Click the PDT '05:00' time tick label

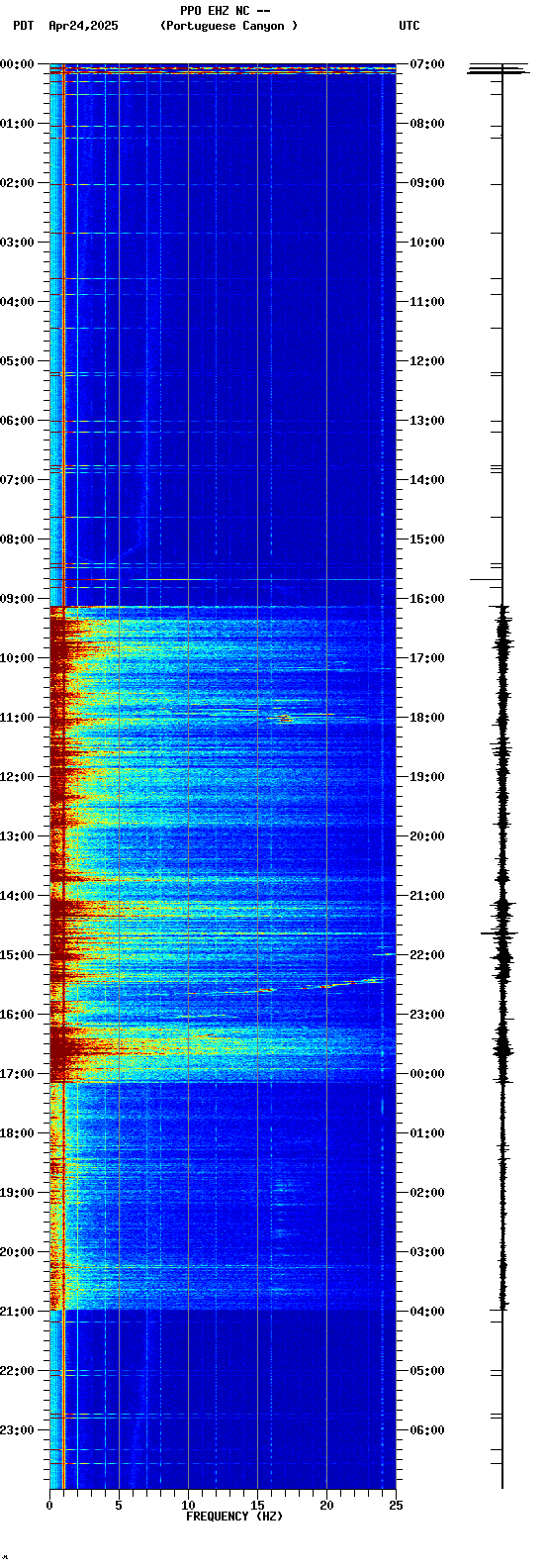click(x=17, y=361)
